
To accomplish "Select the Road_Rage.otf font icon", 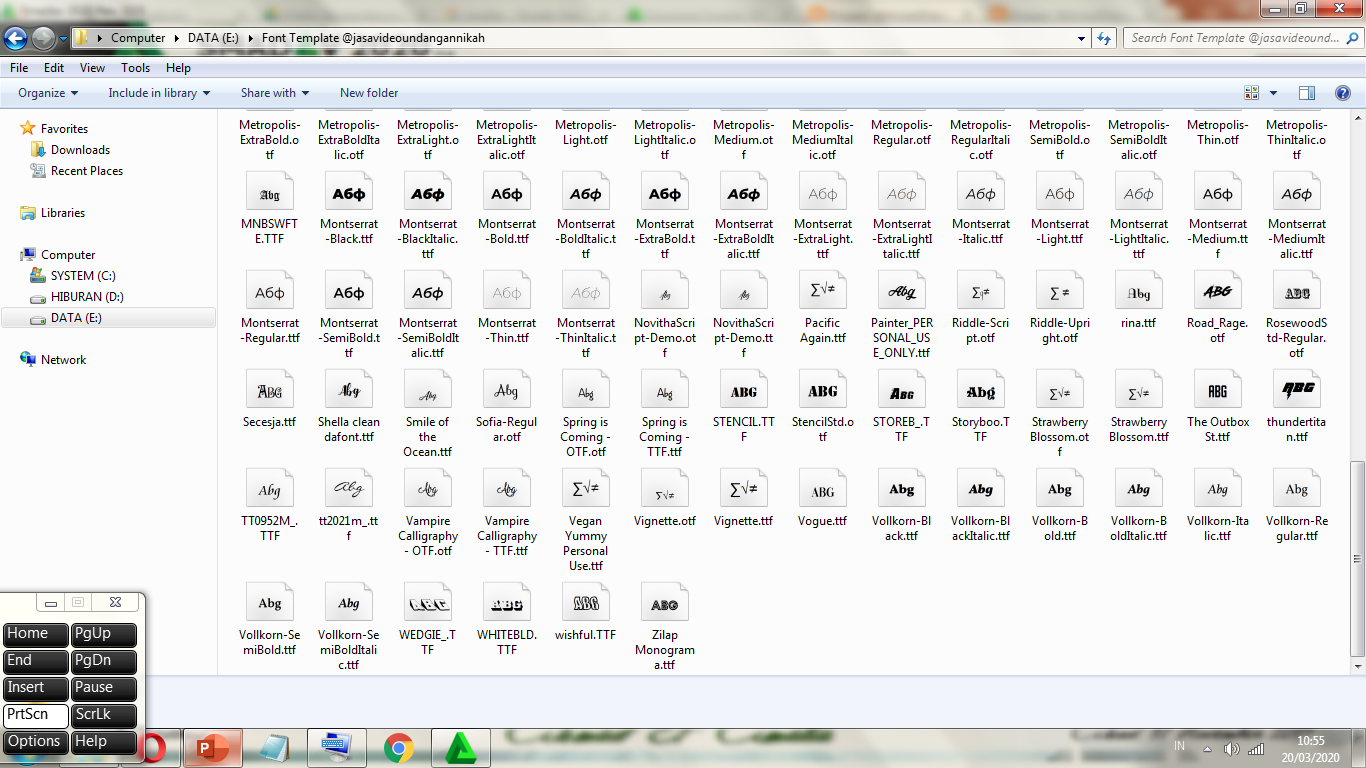I will [1218, 291].
